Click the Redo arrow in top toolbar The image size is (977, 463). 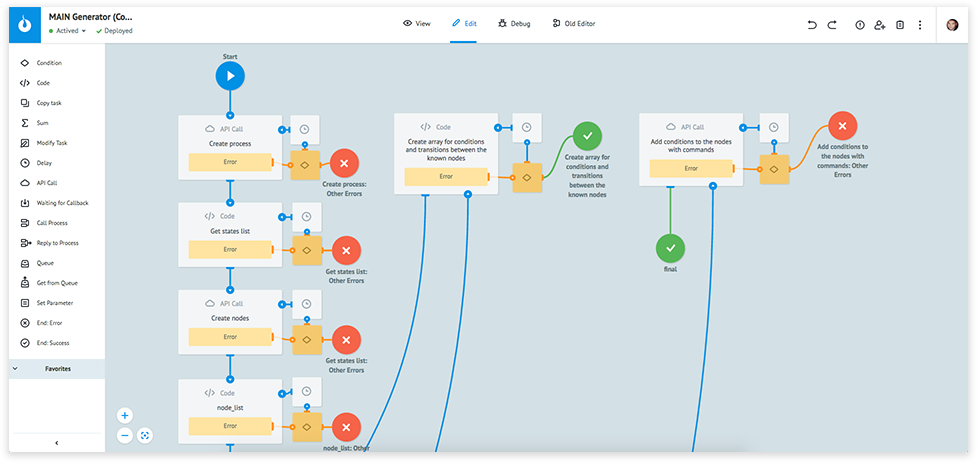(x=832, y=24)
